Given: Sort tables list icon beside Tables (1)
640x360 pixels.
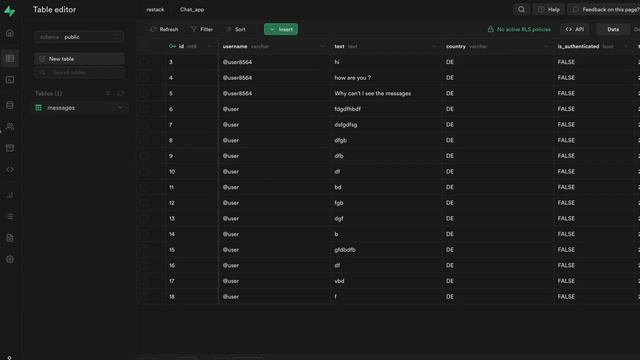Looking at the screenshot, I should [108, 93].
